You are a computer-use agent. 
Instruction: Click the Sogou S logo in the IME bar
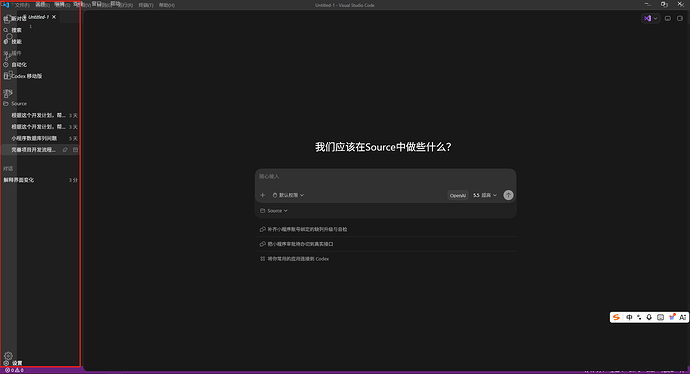click(x=616, y=317)
